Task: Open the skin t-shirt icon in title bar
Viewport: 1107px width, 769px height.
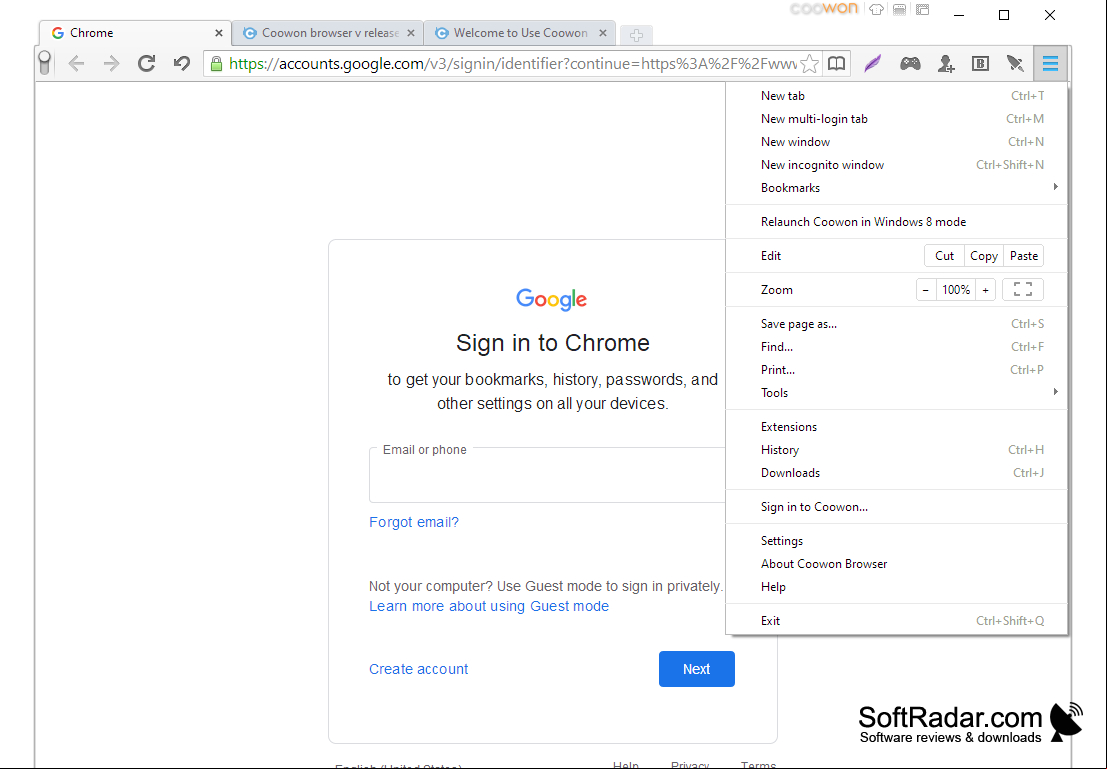Action: (x=877, y=10)
